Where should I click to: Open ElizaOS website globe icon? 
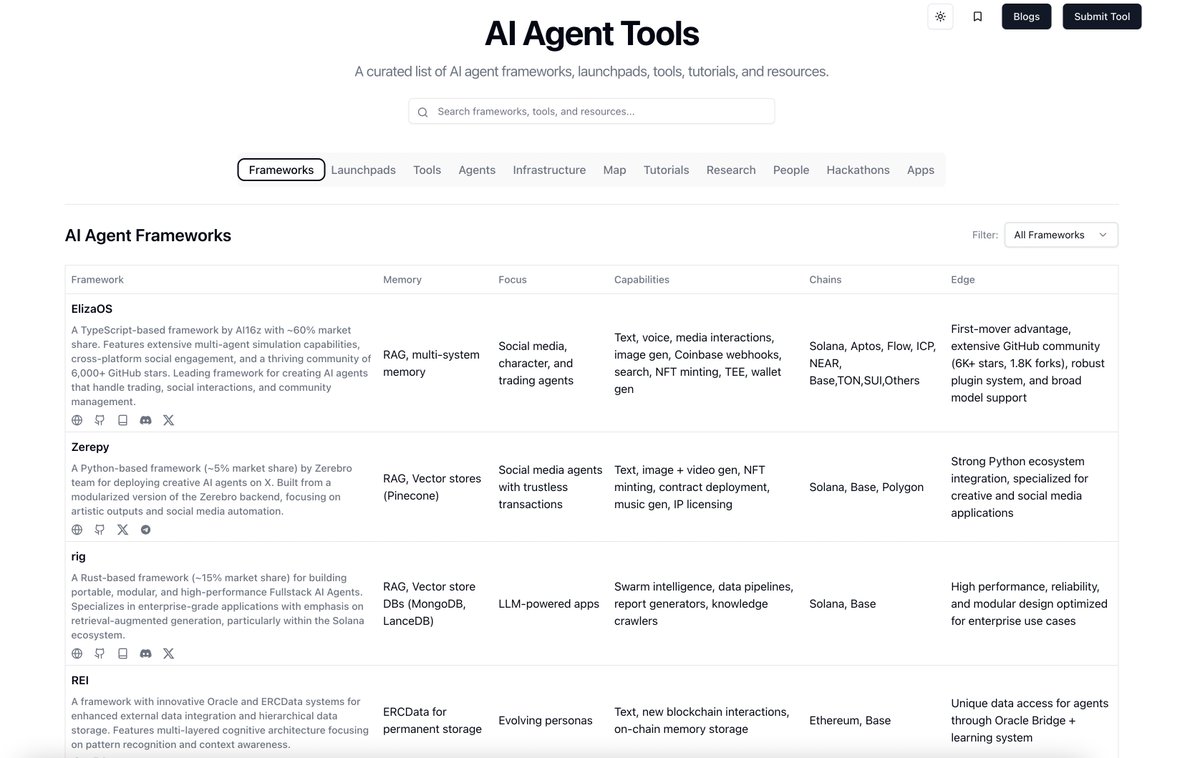click(77, 420)
